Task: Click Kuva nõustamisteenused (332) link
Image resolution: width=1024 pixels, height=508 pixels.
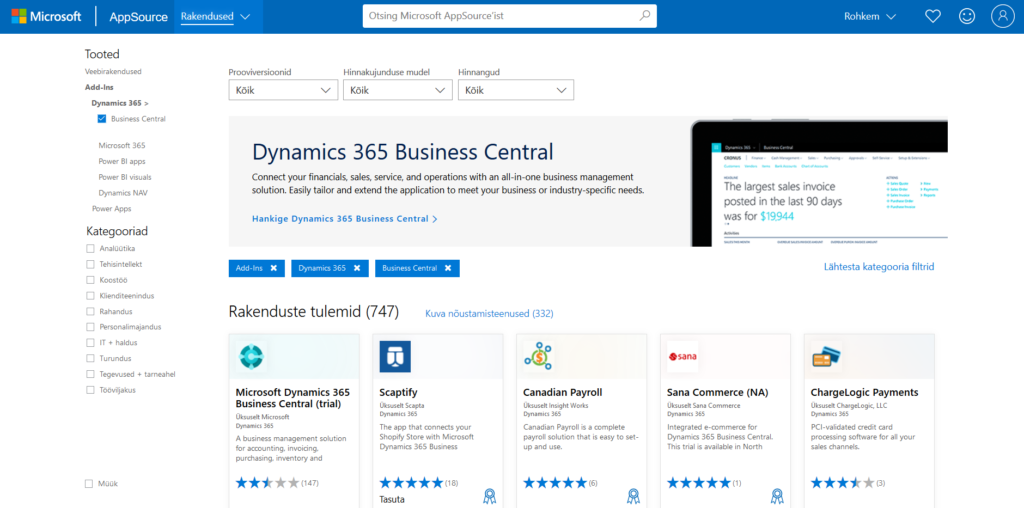Action: click(x=489, y=313)
